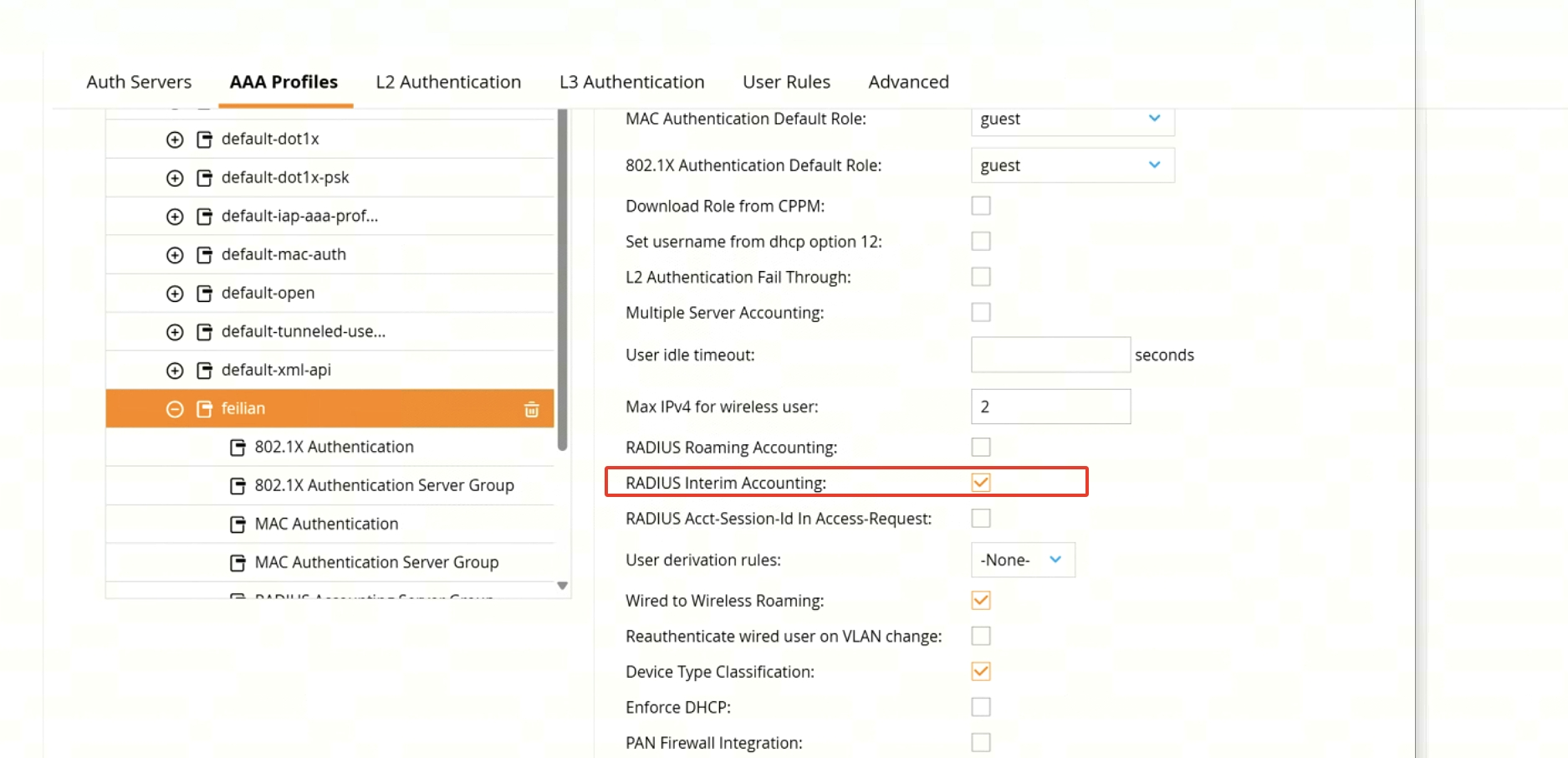This screenshot has height=758, width=1568.
Task: Click the default-tunneled-use document icon
Action: click(204, 332)
